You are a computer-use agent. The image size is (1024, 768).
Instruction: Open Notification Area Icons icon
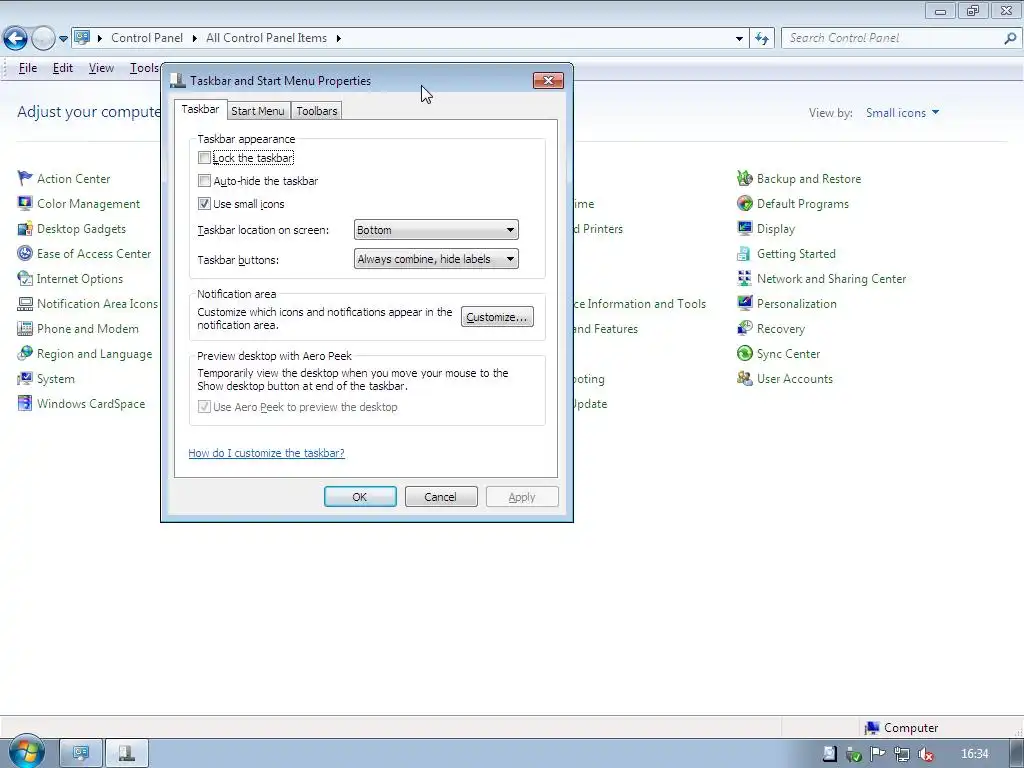[25, 304]
